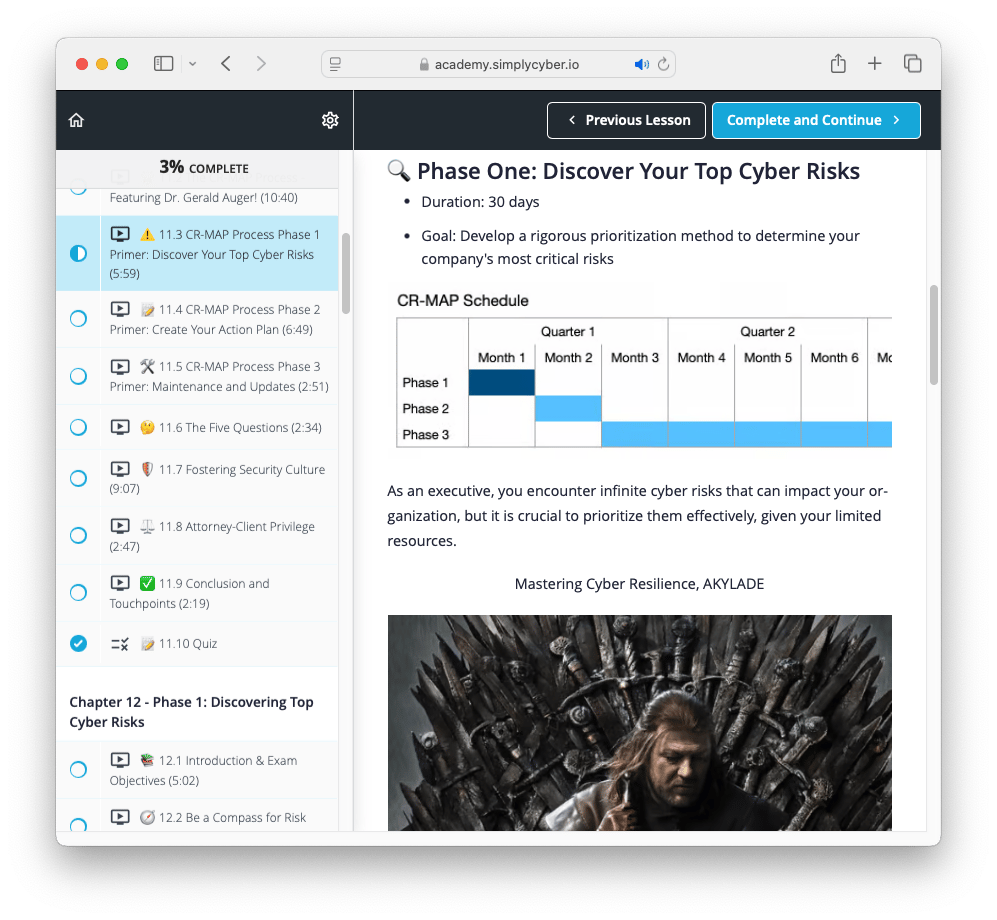This screenshot has height=920, width=997.
Task: Click the warning emoji in lesson 11.3
Action: [148, 234]
